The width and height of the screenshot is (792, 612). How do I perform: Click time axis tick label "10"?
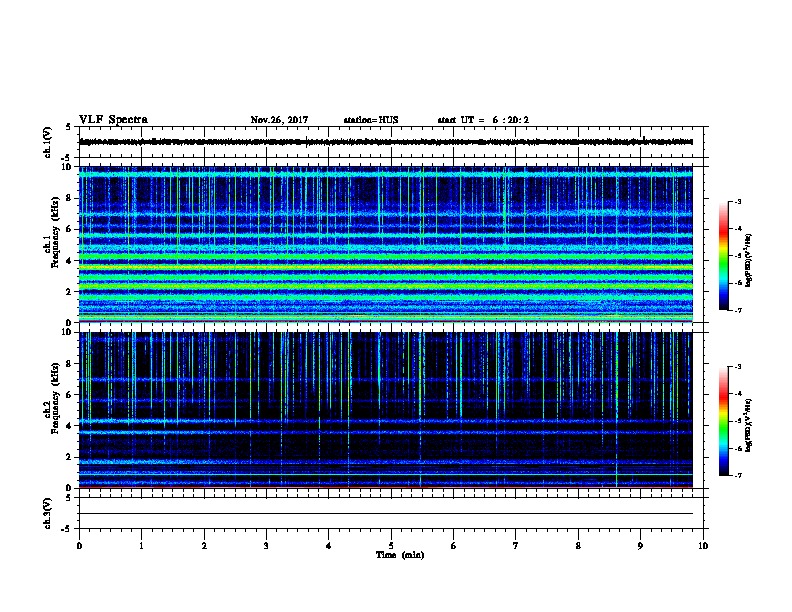[x=703, y=546]
